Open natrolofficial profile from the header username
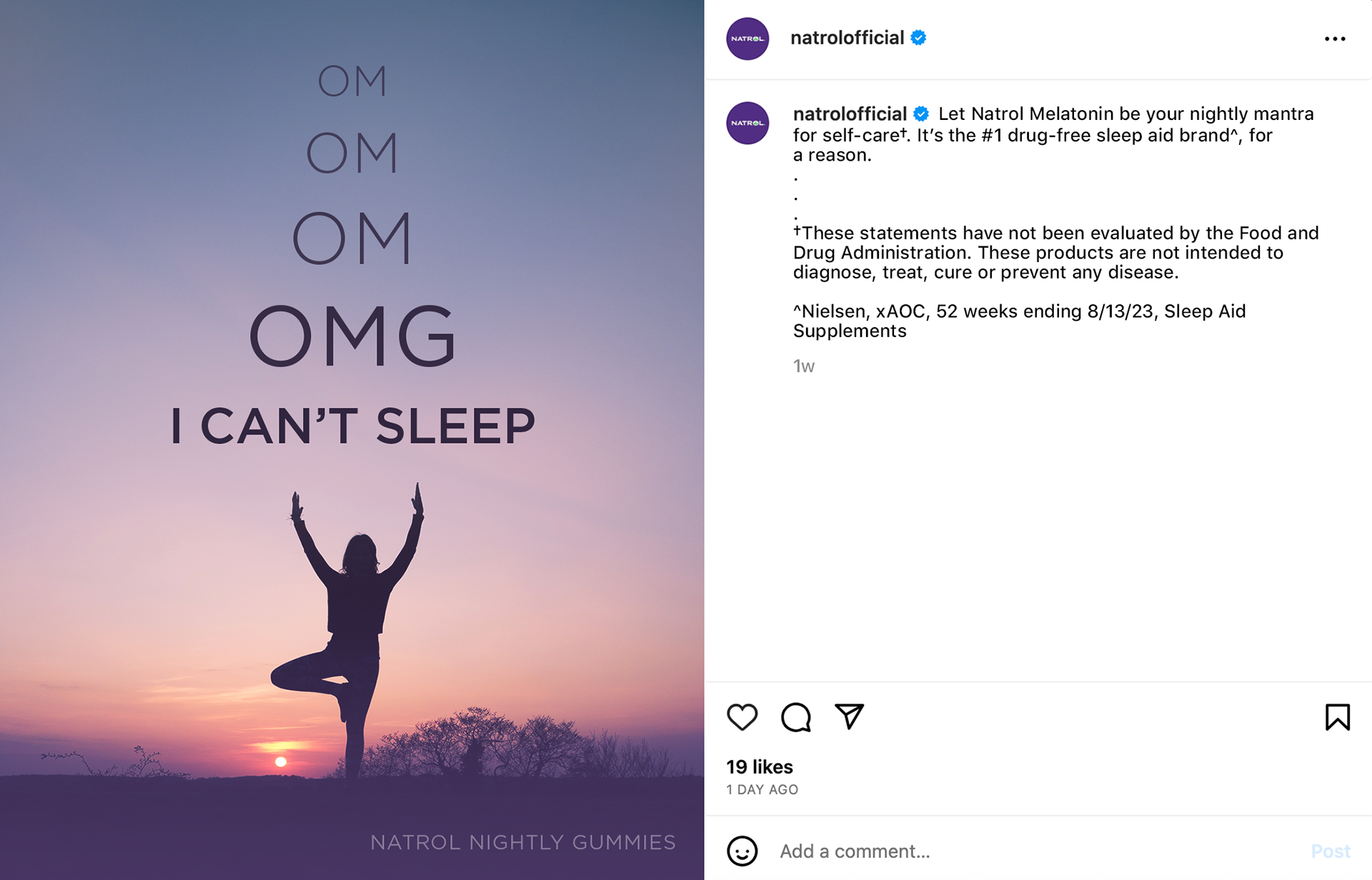This screenshot has width=1372, height=880. tap(847, 38)
